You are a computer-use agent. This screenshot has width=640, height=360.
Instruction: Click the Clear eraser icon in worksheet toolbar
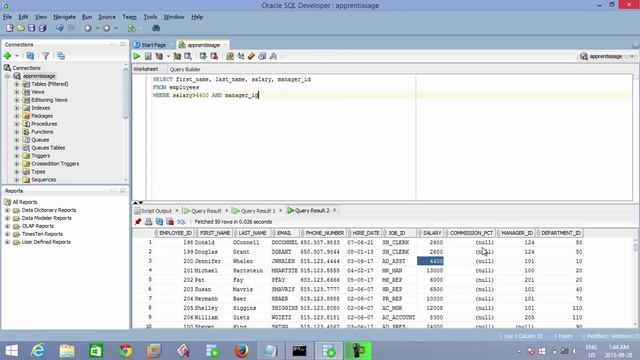coord(251,56)
